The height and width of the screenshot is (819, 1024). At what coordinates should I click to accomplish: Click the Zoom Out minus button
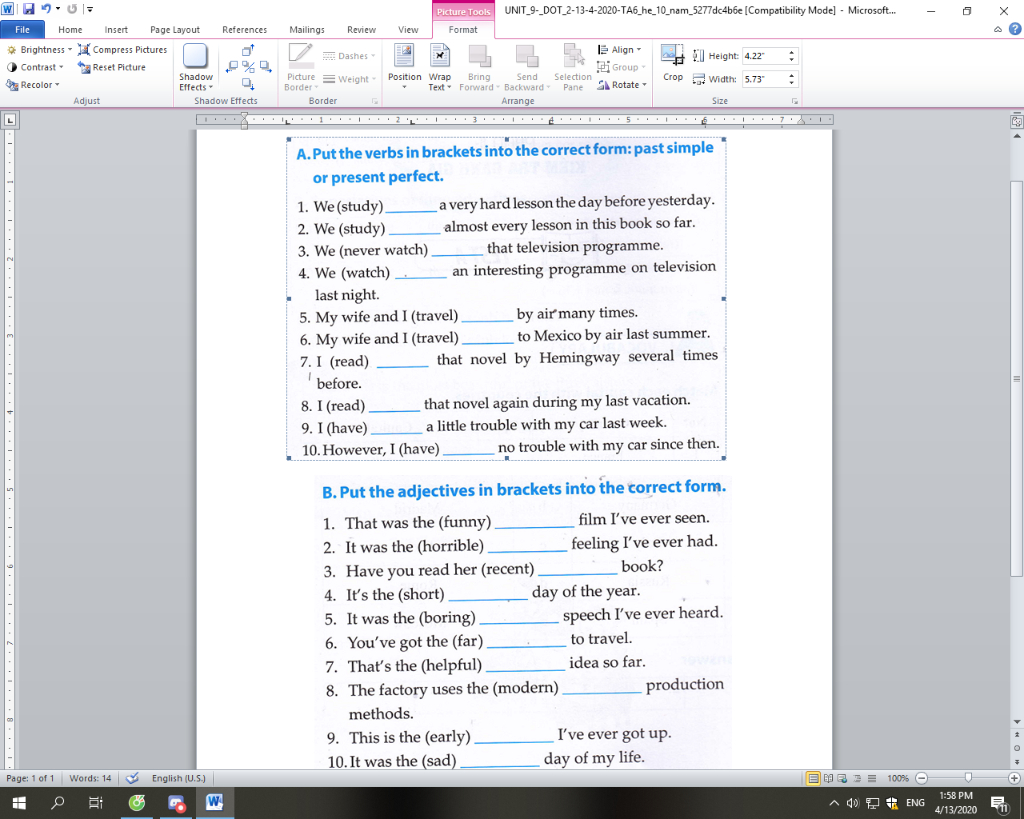921,778
